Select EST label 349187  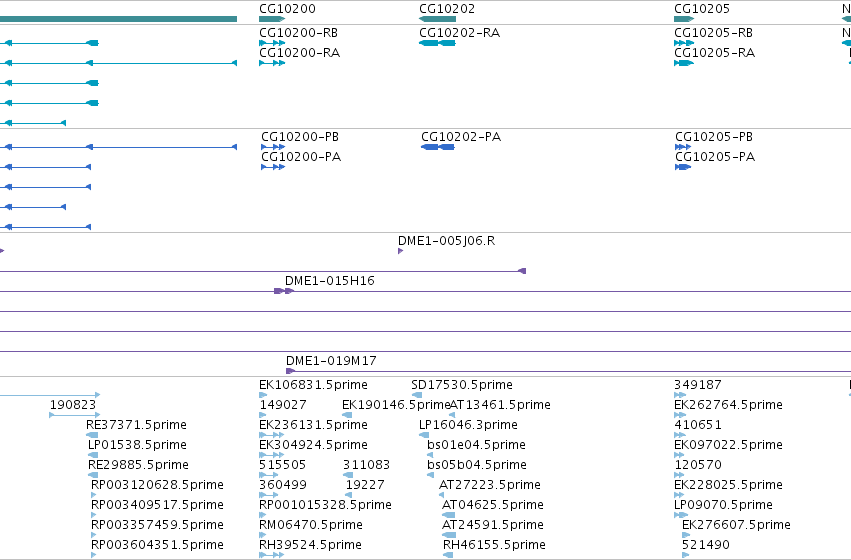point(697,385)
